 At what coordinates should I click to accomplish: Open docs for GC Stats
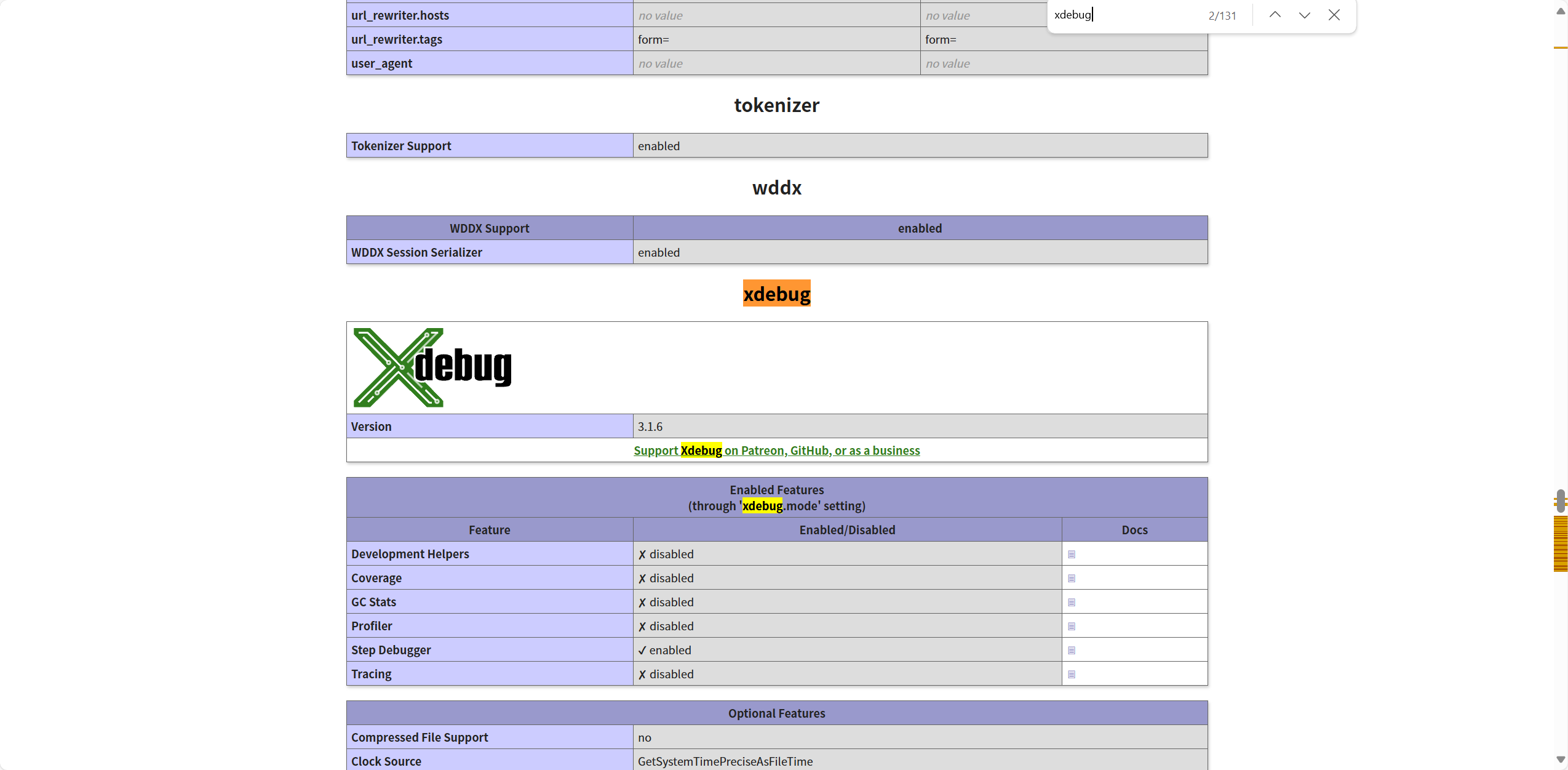pyautogui.click(x=1071, y=601)
